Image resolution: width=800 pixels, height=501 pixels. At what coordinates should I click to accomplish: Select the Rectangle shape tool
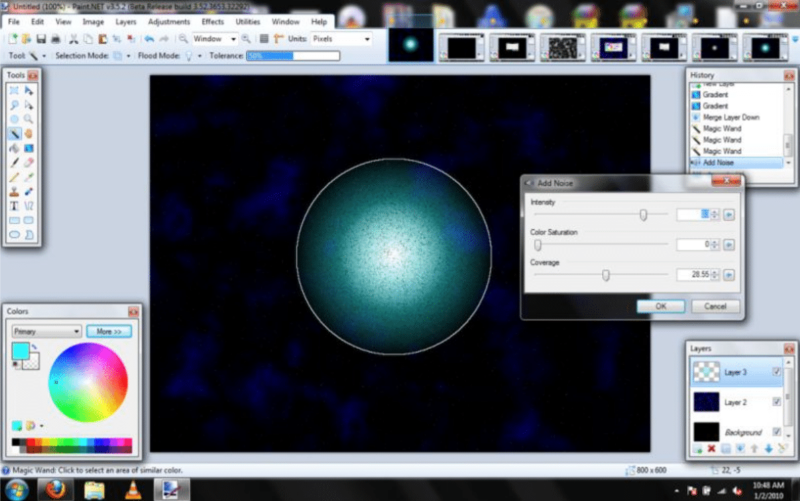click(14, 220)
